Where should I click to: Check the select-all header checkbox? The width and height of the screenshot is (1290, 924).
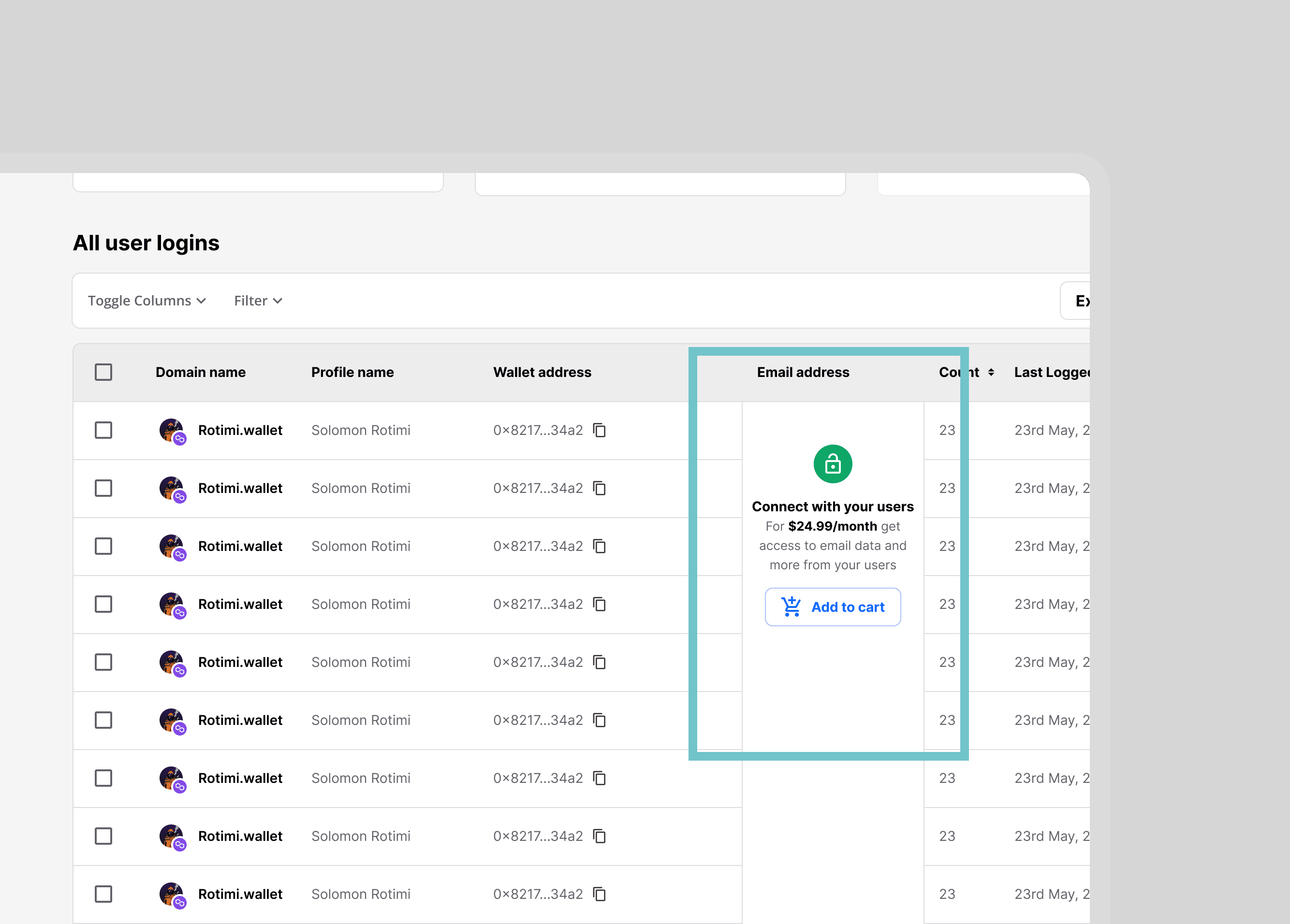[103, 373]
